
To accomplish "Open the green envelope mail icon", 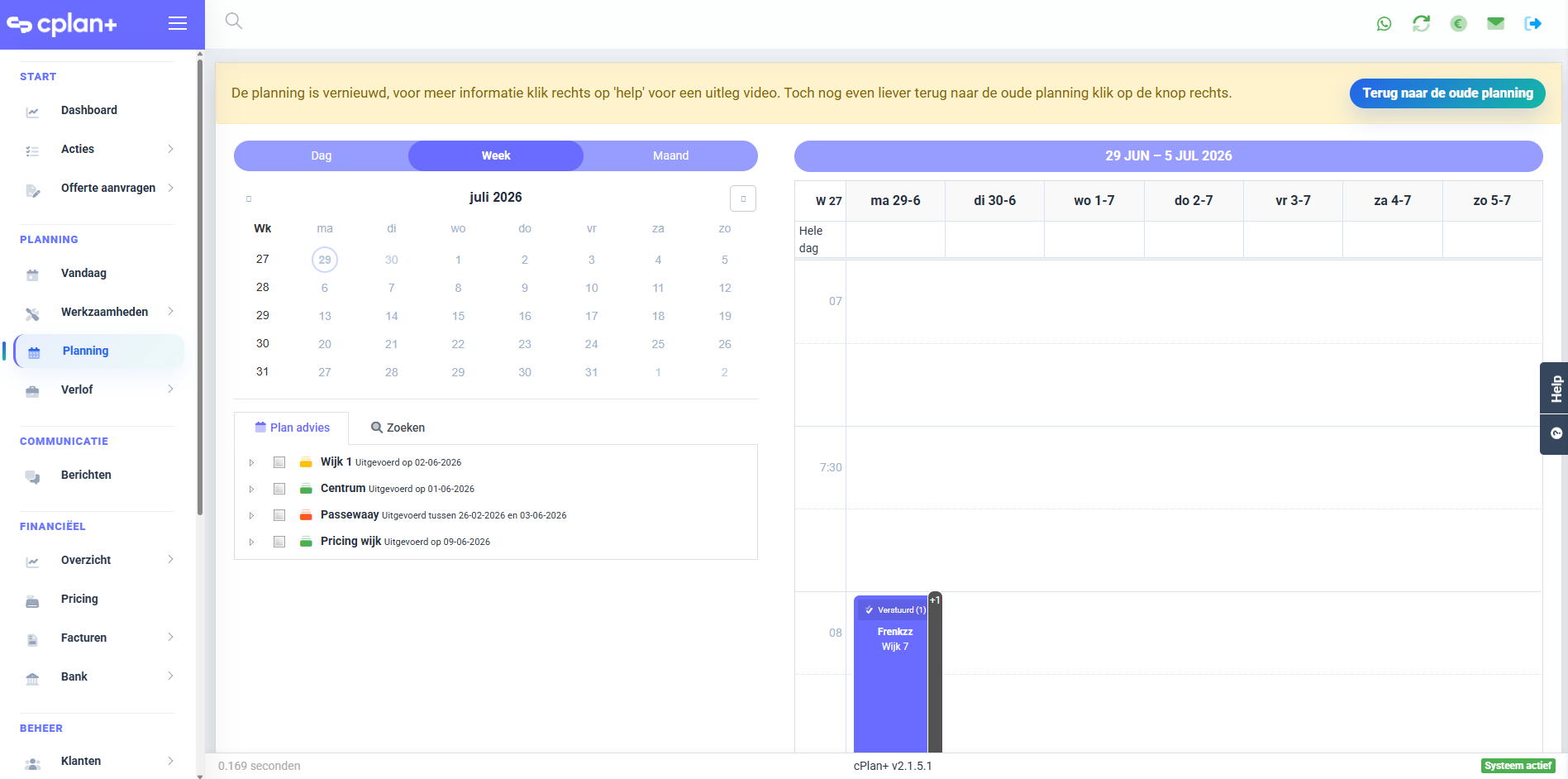I will 1496,24.
